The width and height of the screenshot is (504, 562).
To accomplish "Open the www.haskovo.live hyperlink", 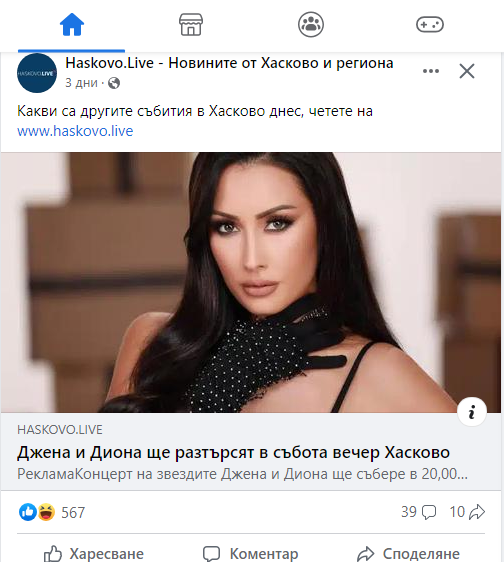I will pyautogui.click(x=75, y=131).
